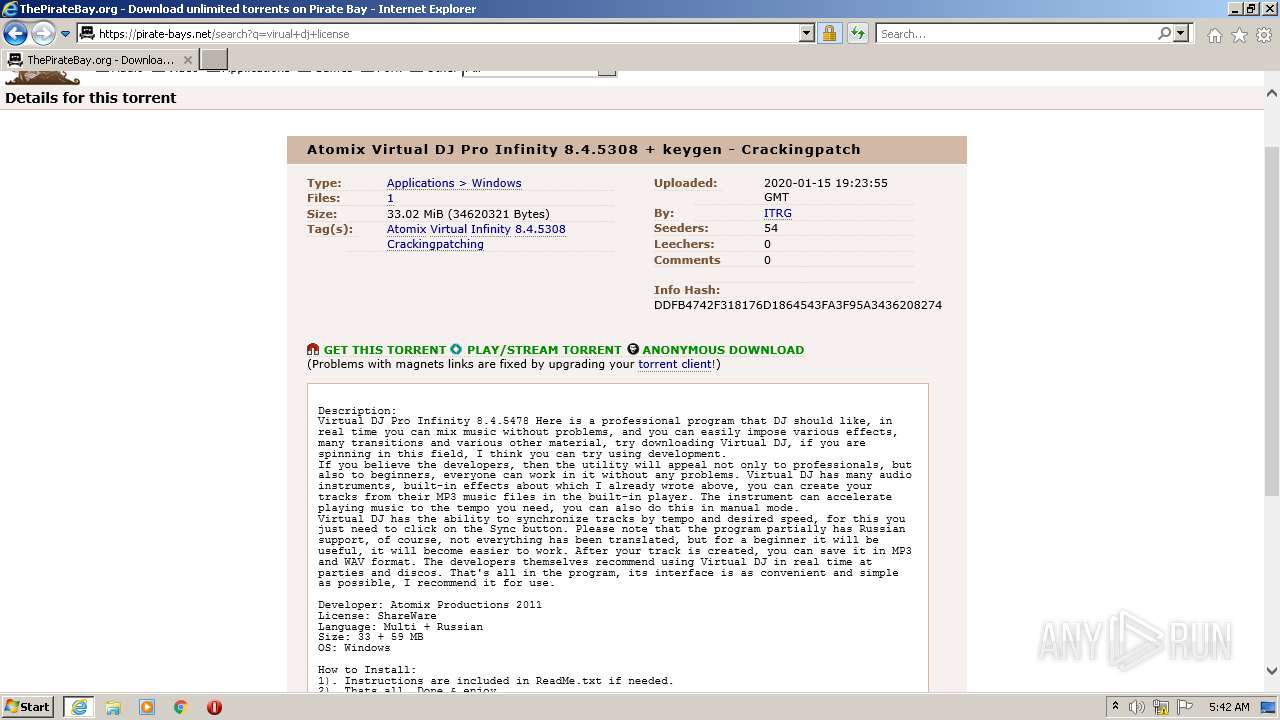Click 'Language: Multi + Russian' line
The height and width of the screenshot is (720, 1280).
400,627
